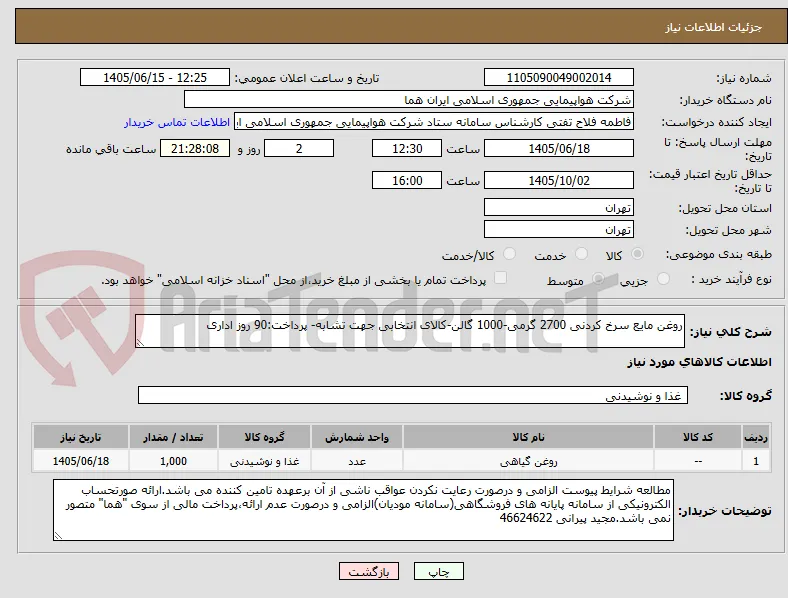The height and width of the screenshot is (598, 788).
Task: Click the نام کالا column header
Action: pyautogui.click(x=528, y=437)
